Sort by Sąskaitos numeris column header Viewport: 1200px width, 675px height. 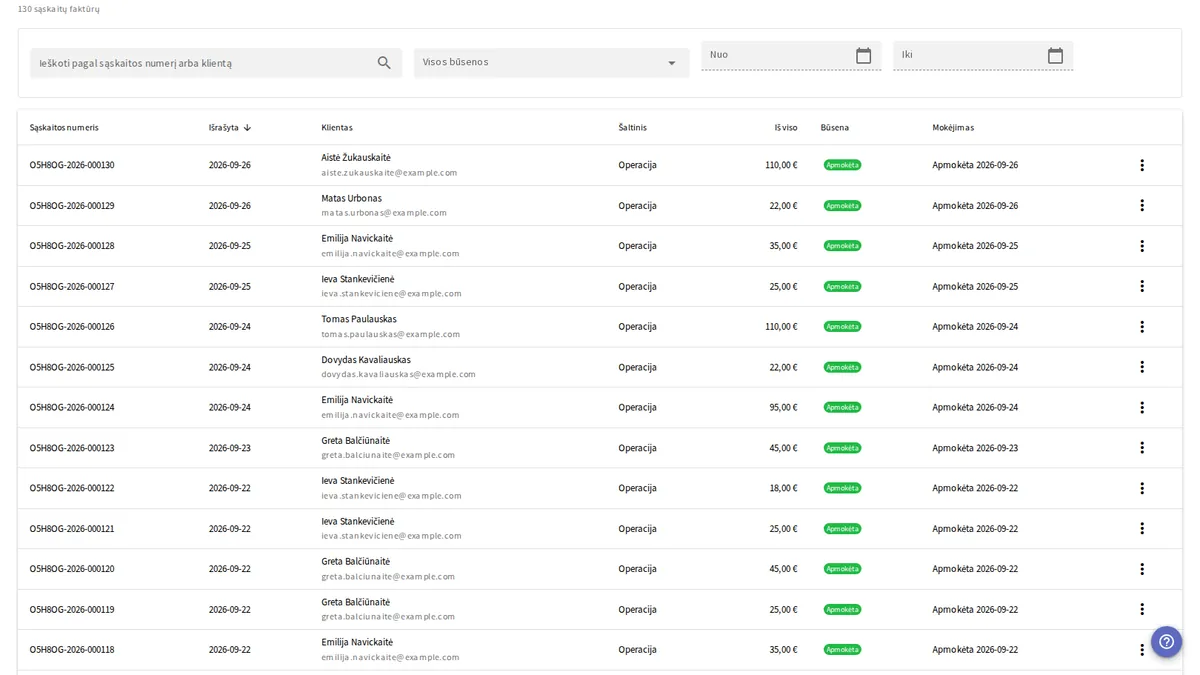click(64, 128)
